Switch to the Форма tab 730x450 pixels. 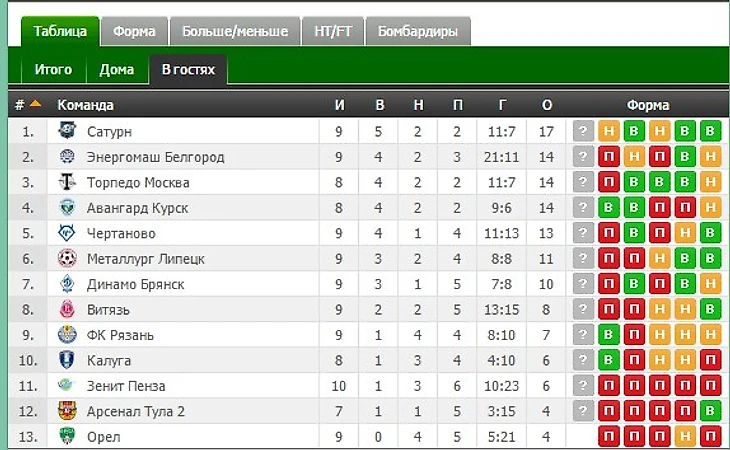[134, 32]
